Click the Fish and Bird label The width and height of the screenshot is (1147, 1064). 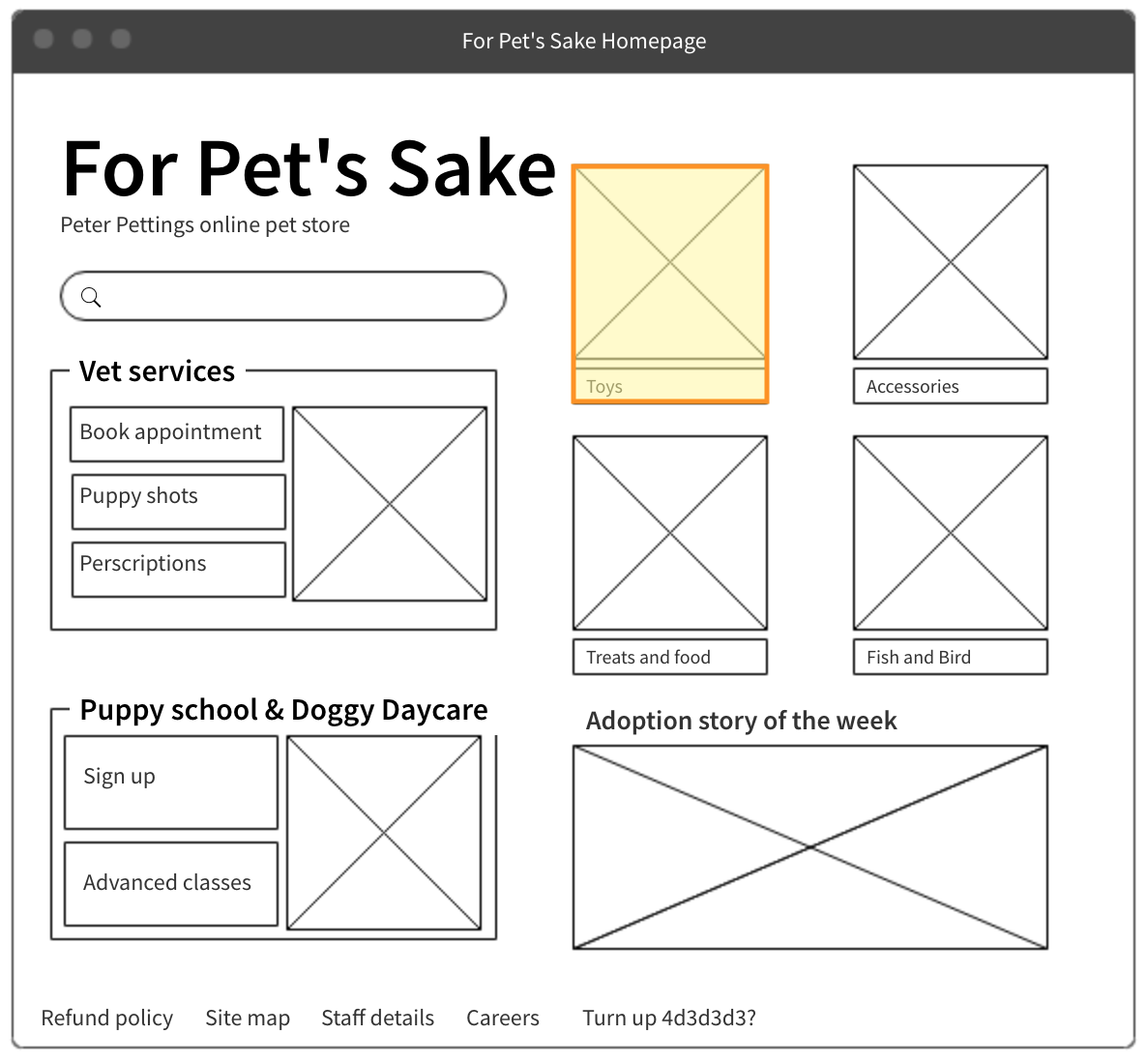point(951,657)
